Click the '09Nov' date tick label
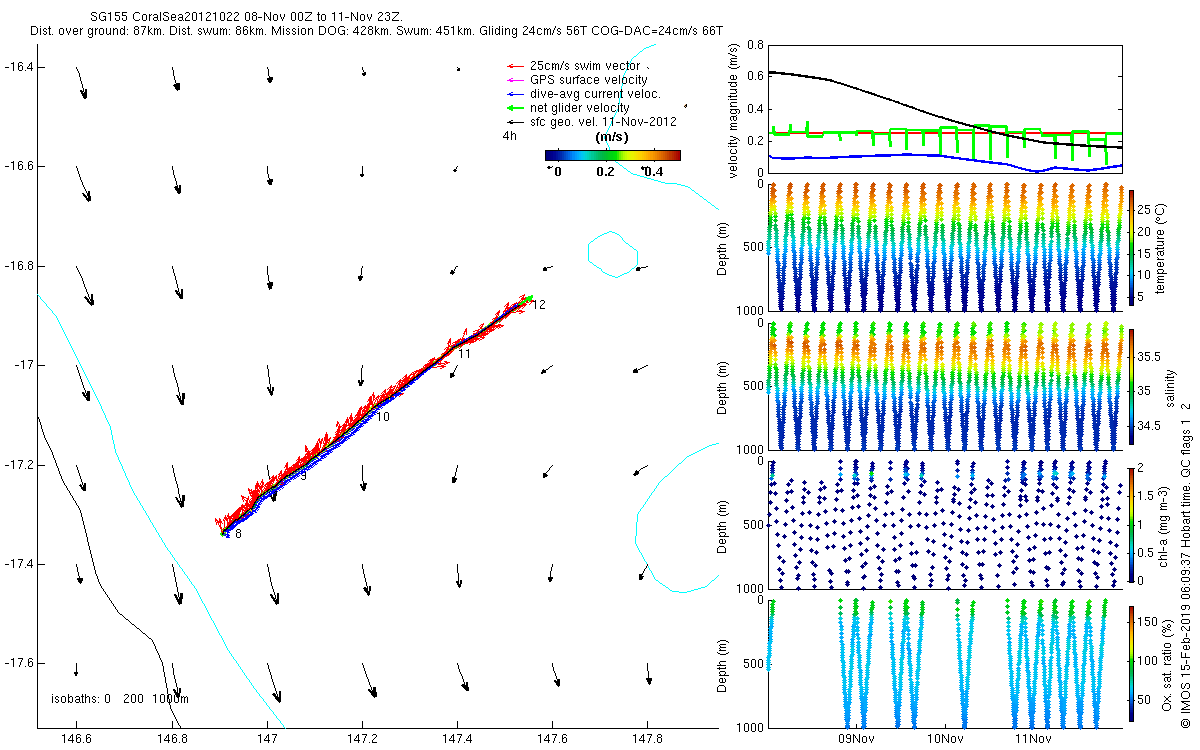Screen dimensions: 1200x750 [x=857, y=739]
